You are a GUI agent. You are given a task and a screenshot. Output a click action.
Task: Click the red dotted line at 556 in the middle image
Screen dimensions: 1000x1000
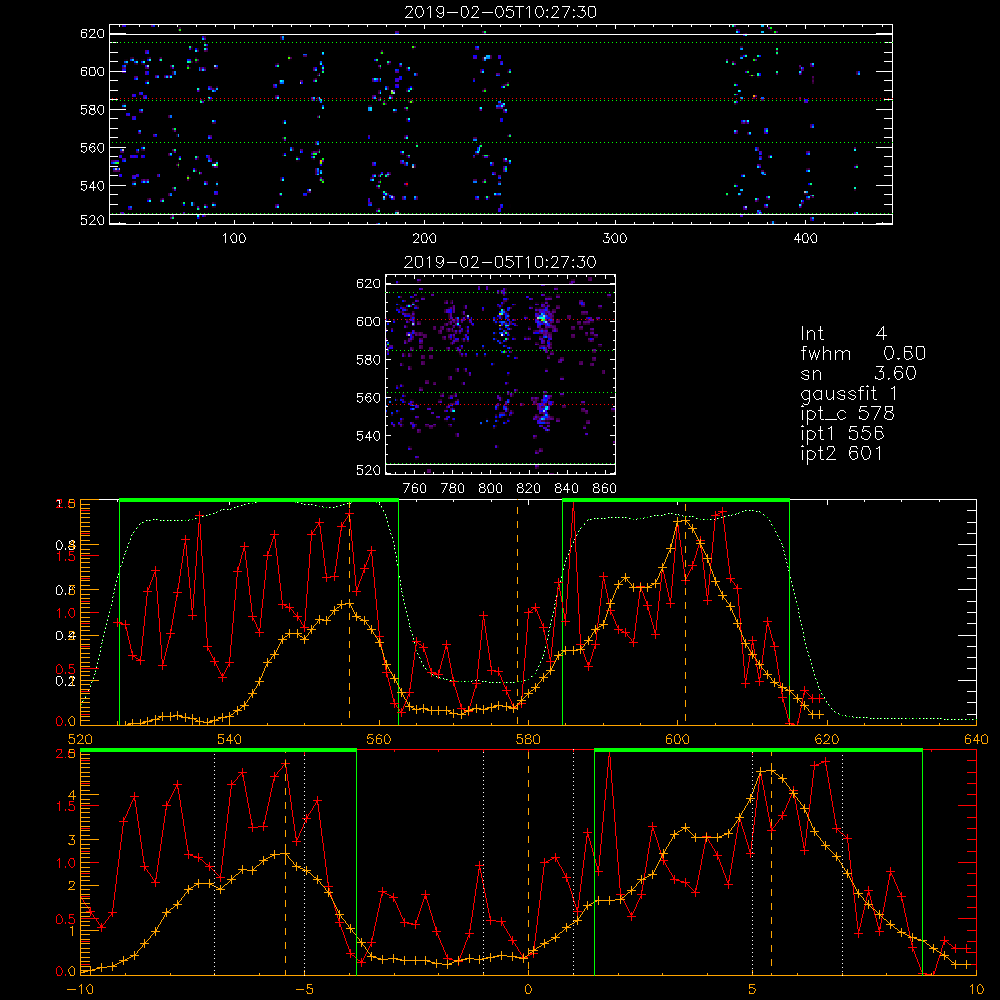point(500,404)
